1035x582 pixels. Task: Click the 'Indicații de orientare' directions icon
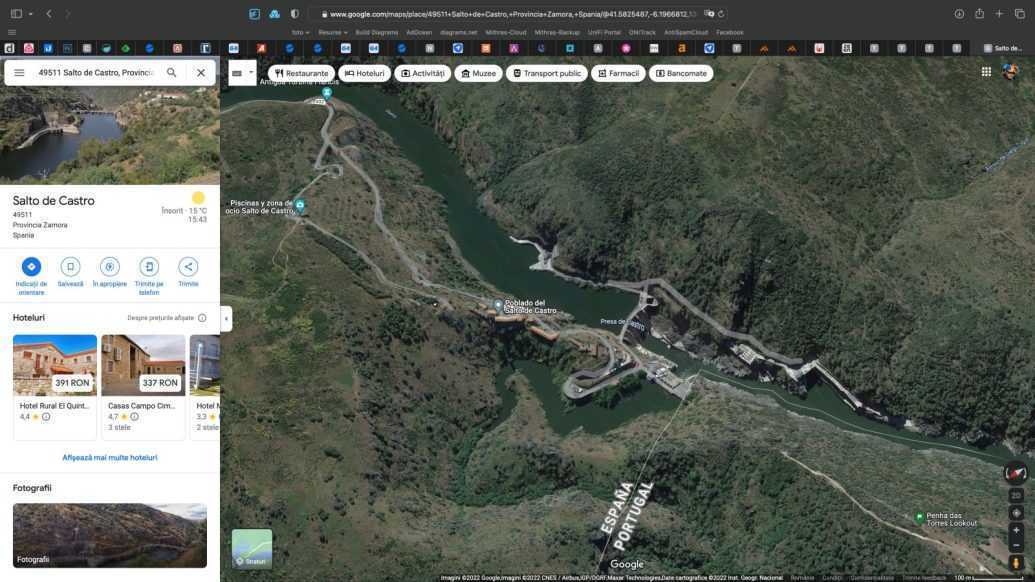tap(31, 267)
